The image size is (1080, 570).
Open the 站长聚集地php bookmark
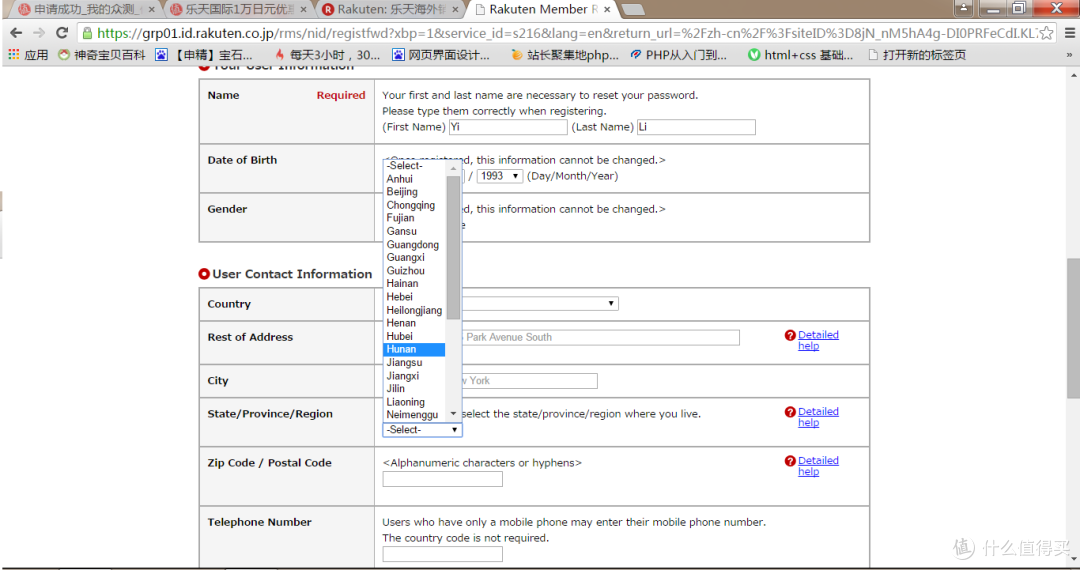click(x=565, y=54)
